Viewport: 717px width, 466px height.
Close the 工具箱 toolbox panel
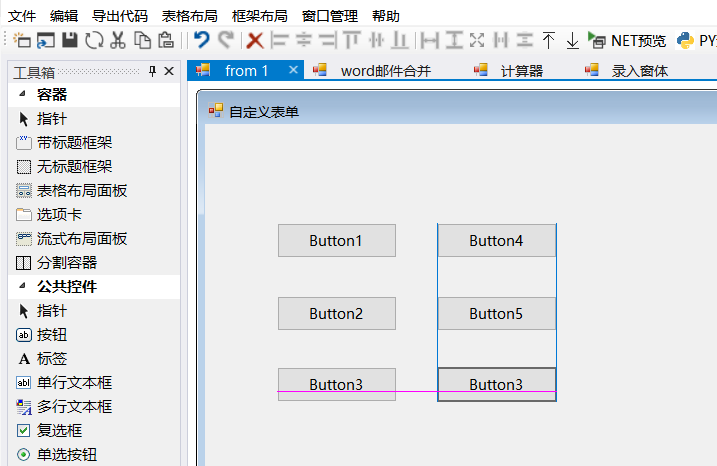[x=169, y=71]
